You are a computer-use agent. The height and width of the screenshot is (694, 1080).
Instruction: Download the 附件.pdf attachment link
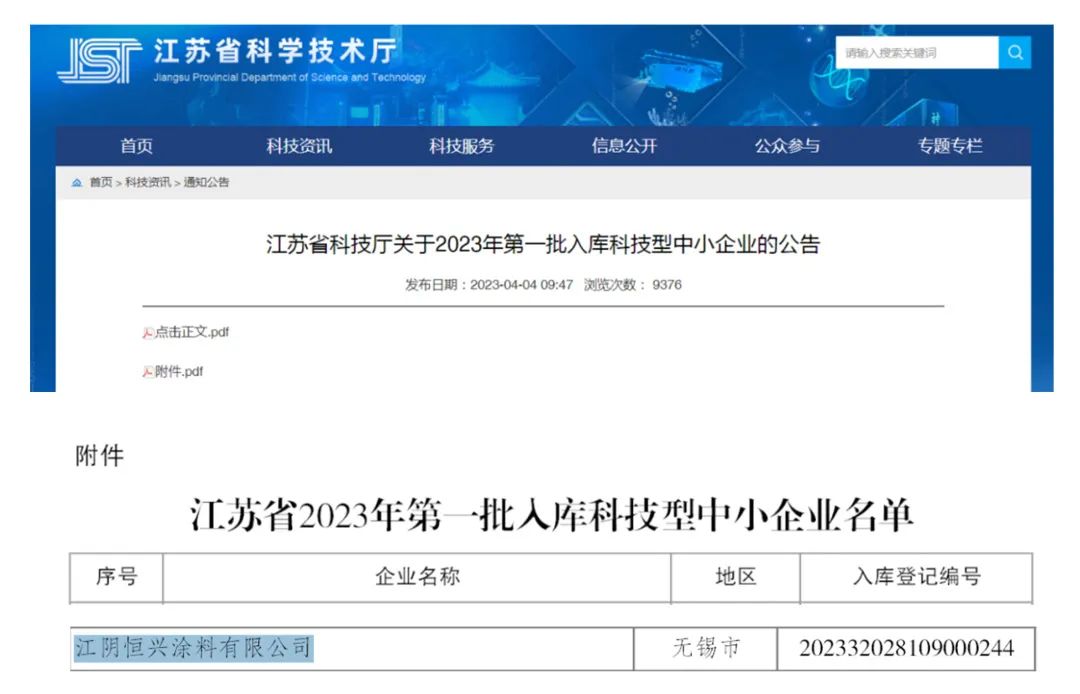pos(179,372)
